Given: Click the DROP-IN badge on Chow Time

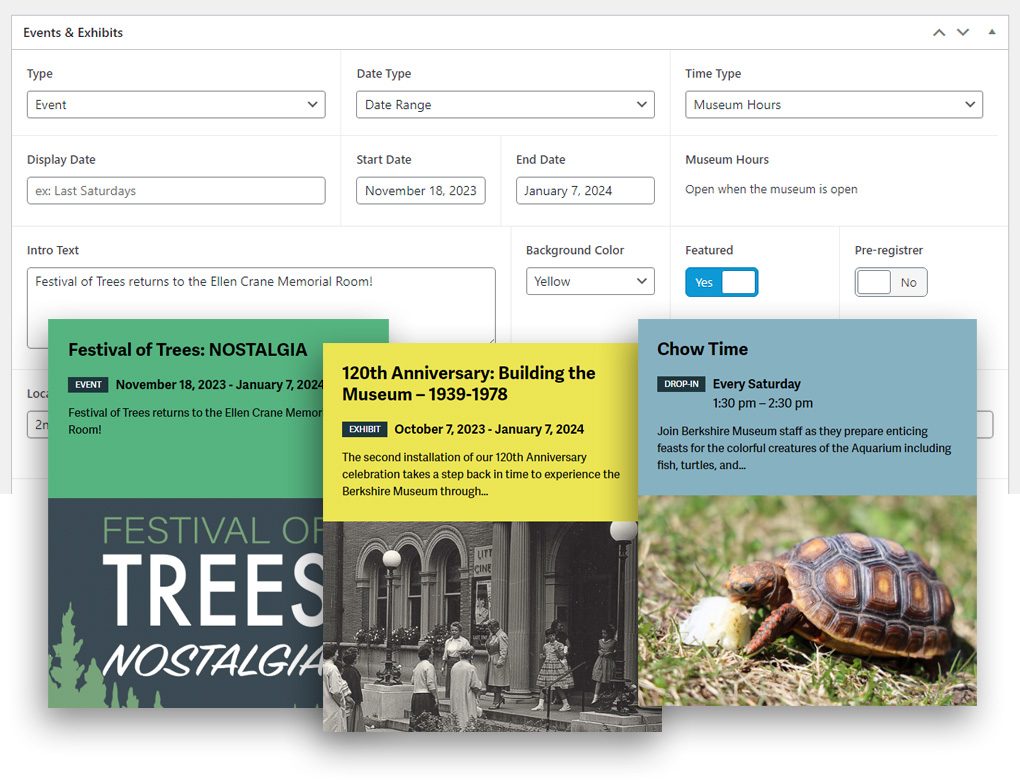Looking at the screenshot, I should [x=681, y=384].
